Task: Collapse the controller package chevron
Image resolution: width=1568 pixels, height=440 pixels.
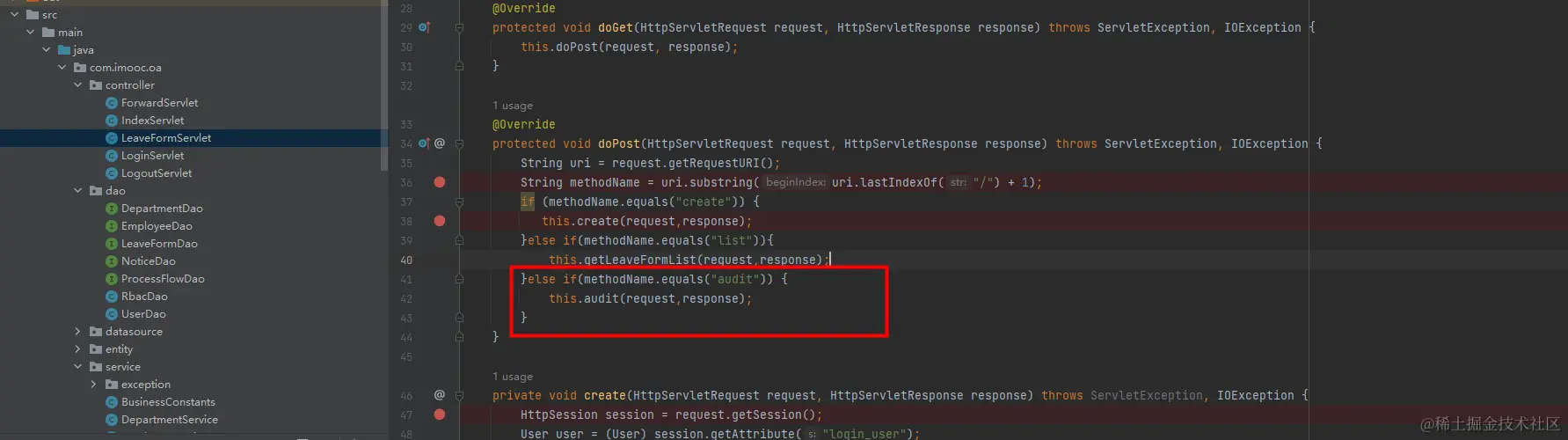Action: tap(78, 85)
